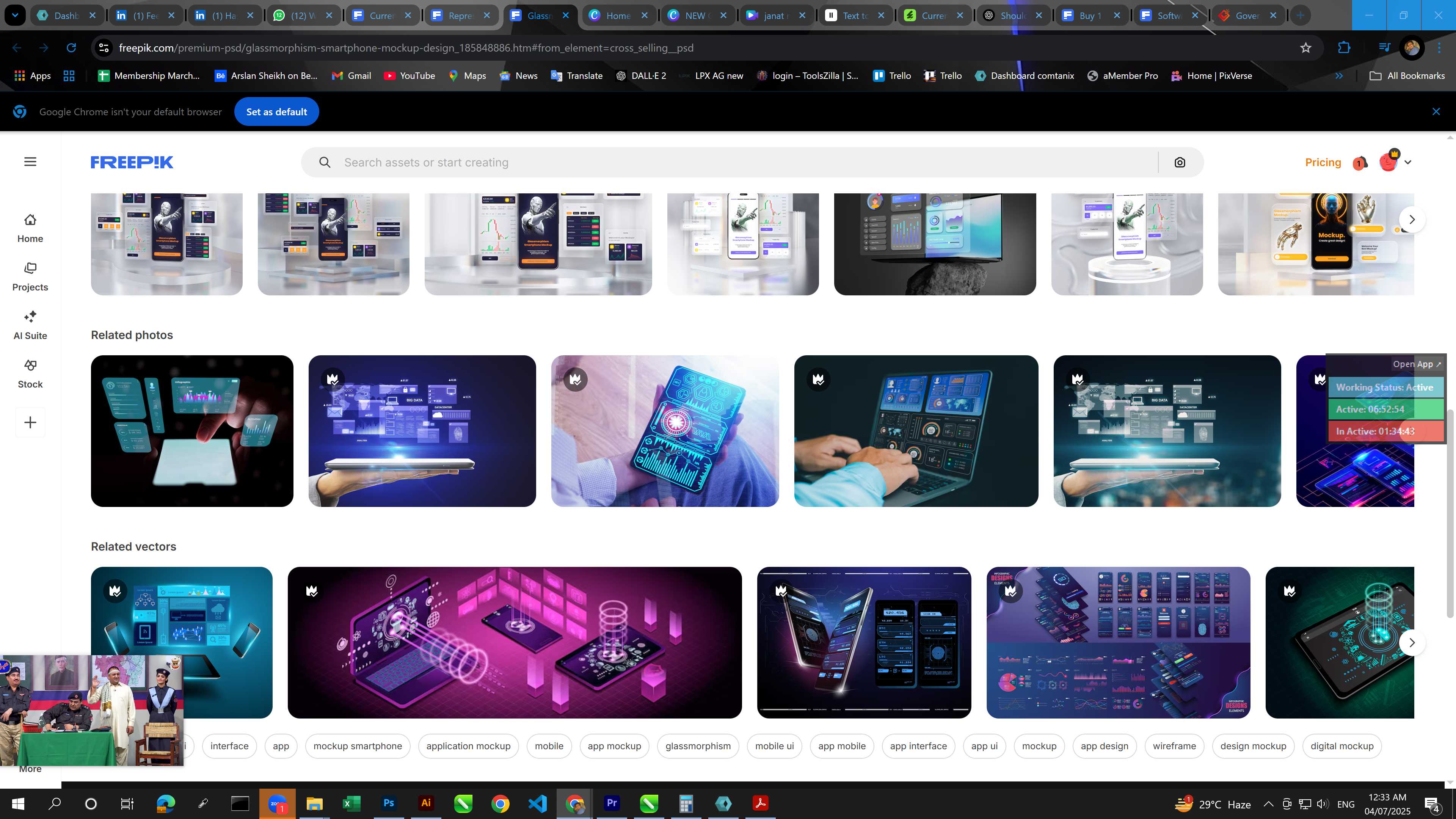Open the pink isometric vector thumbnail
1456x819 pixels.
click(515, 643)
